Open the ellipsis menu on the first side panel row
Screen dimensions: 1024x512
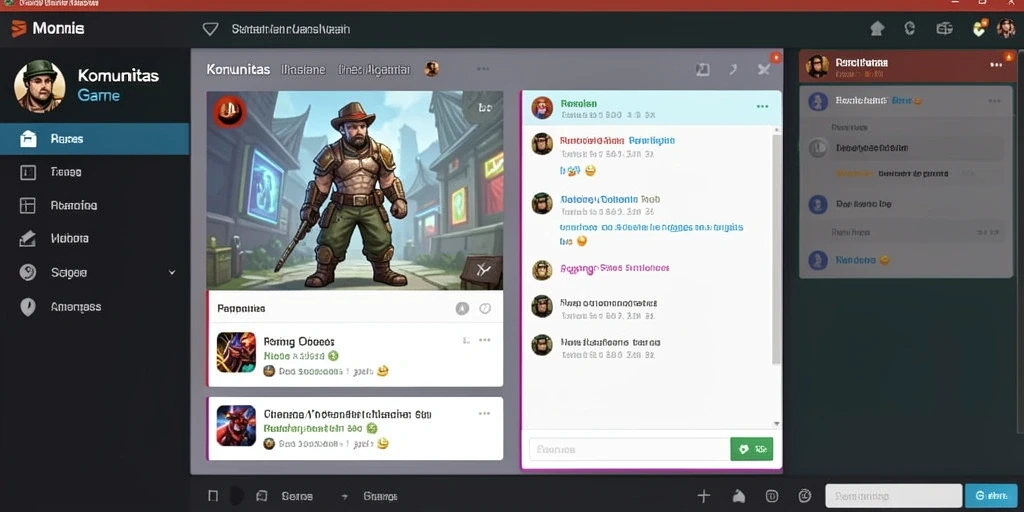(994, 101)
